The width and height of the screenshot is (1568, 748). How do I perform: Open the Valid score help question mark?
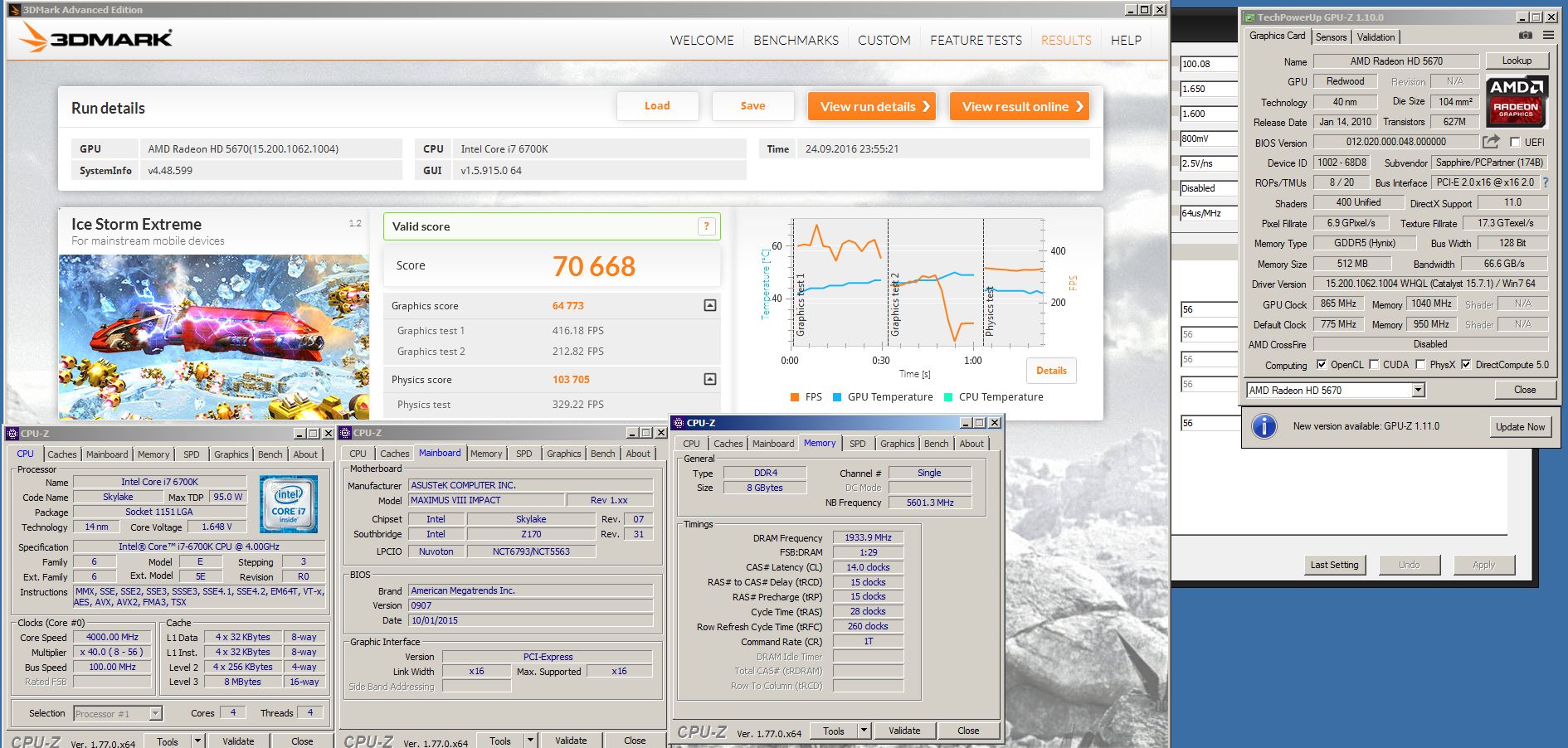(707, 226)
